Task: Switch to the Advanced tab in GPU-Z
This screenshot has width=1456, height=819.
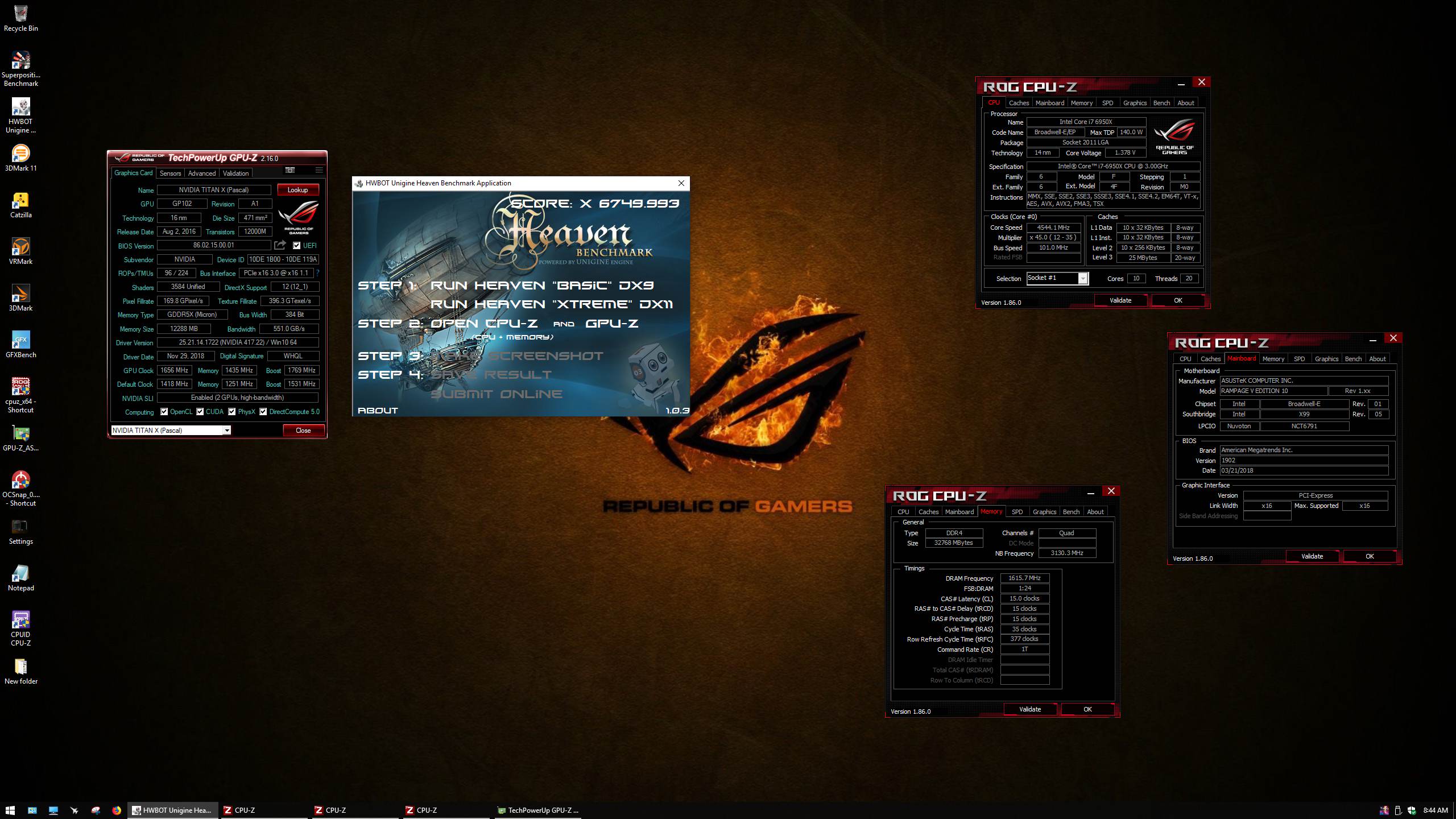Action: [202, 173]
